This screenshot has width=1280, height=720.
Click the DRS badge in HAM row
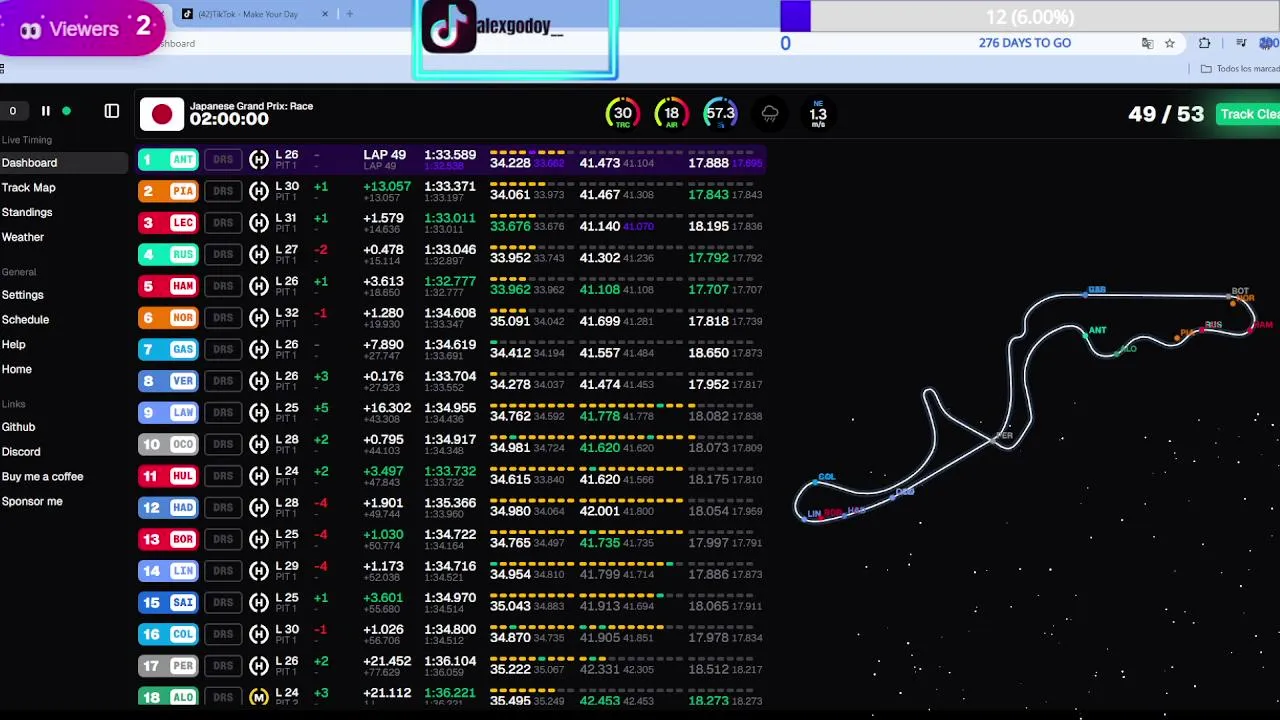223,286
